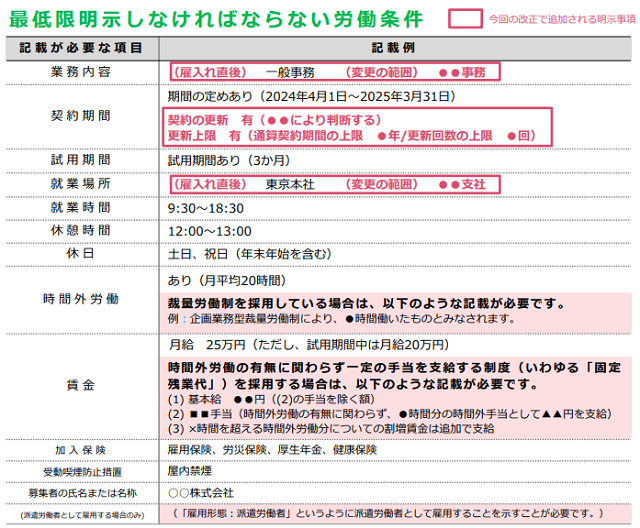
Task: Click the value 9:30～18:30
Action: (x=206, y=209)
